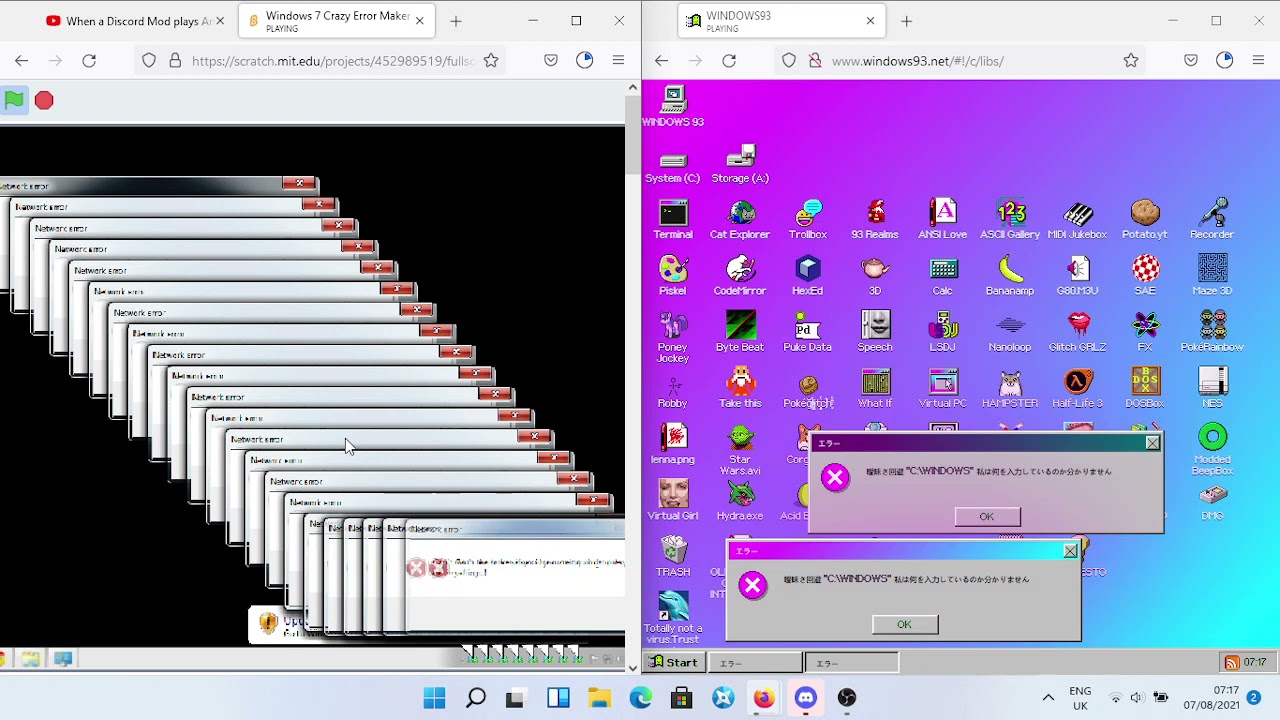Click OK in the upper error dialog
Image resolution: width=1280 pixels, height=720 pixels.
click(987, 517)
